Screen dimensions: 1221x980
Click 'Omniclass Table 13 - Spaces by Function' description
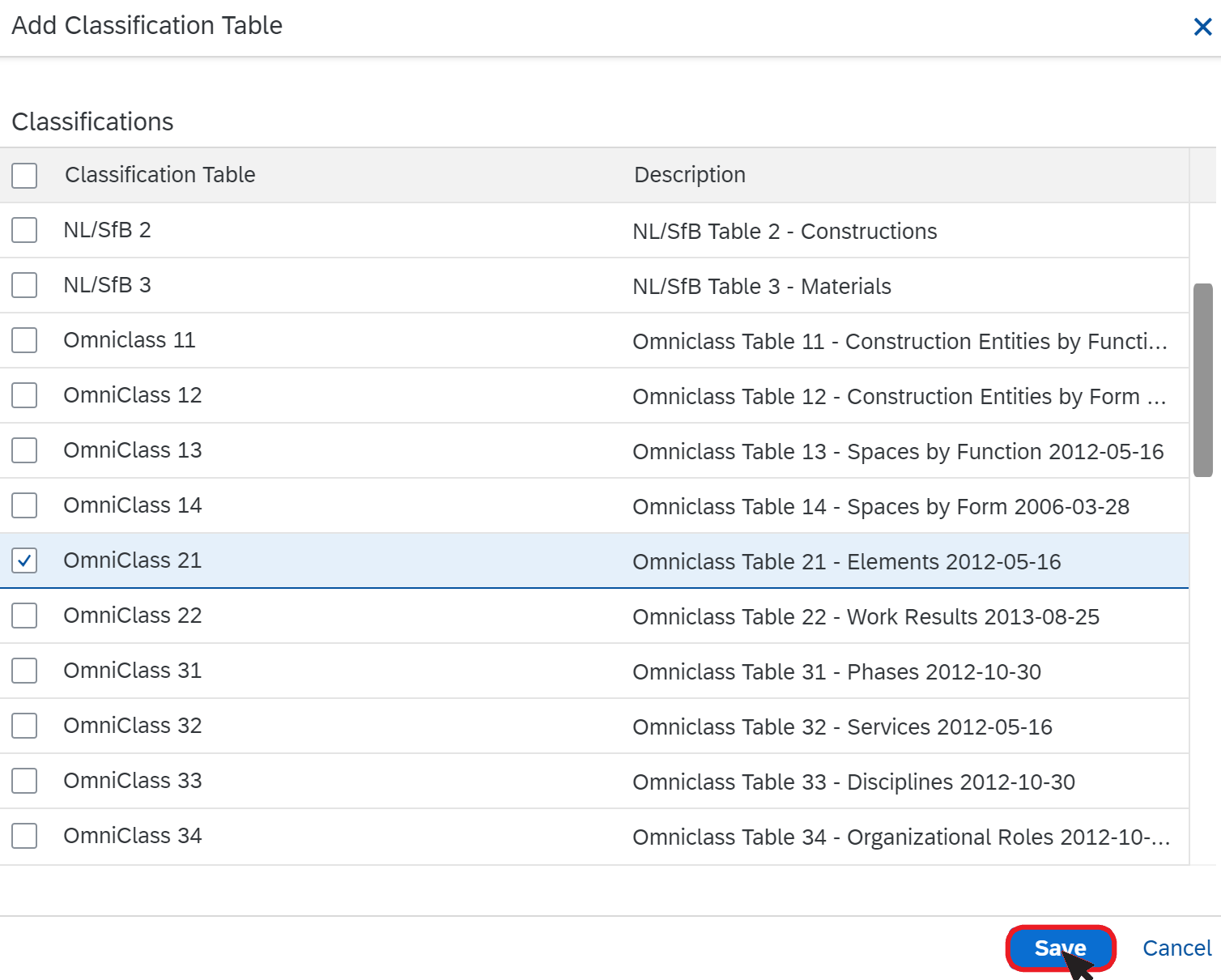pyautogui.click(x=898, y=452)
